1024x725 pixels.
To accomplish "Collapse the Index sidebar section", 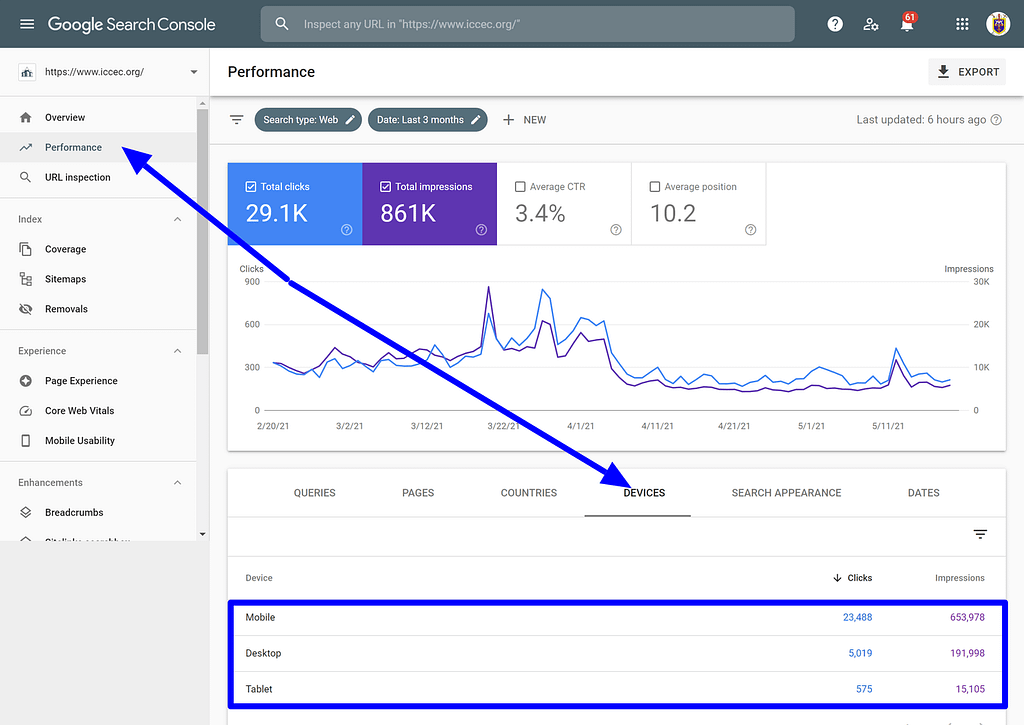I will click(x=177, y=219).
